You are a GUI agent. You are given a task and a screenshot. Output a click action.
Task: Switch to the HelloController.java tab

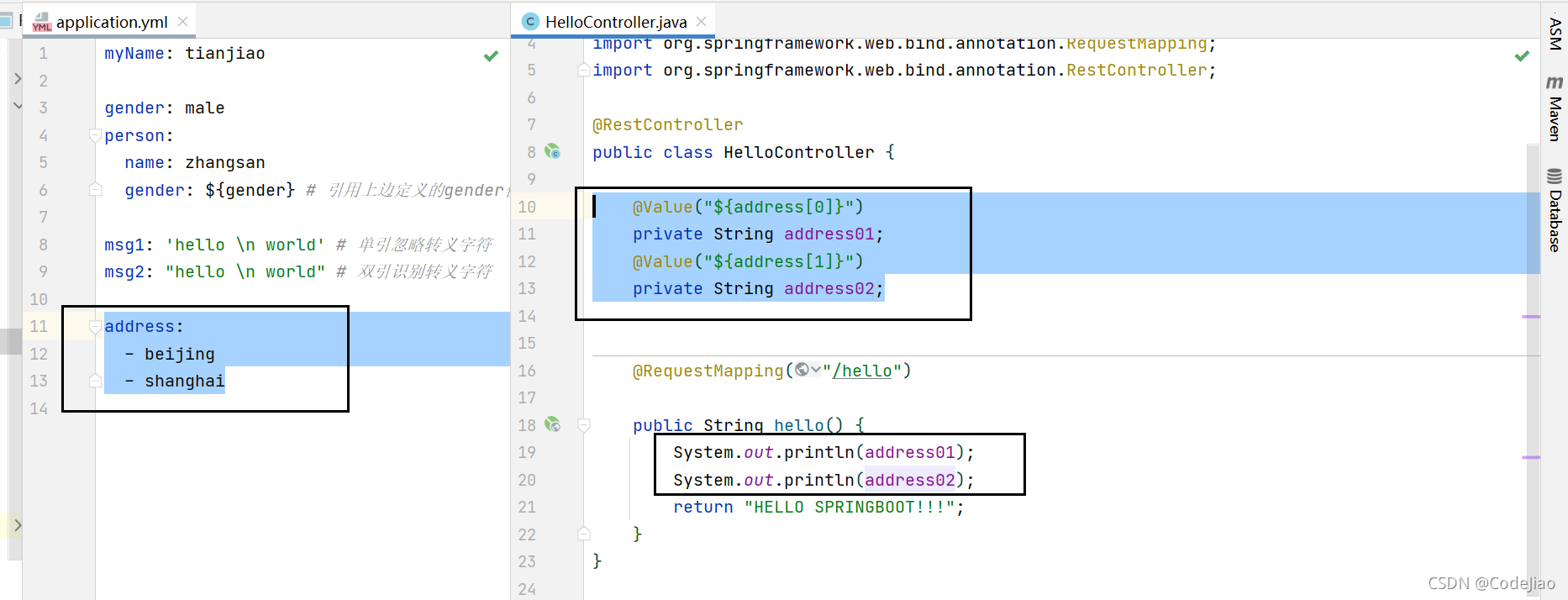pos(615,22)
